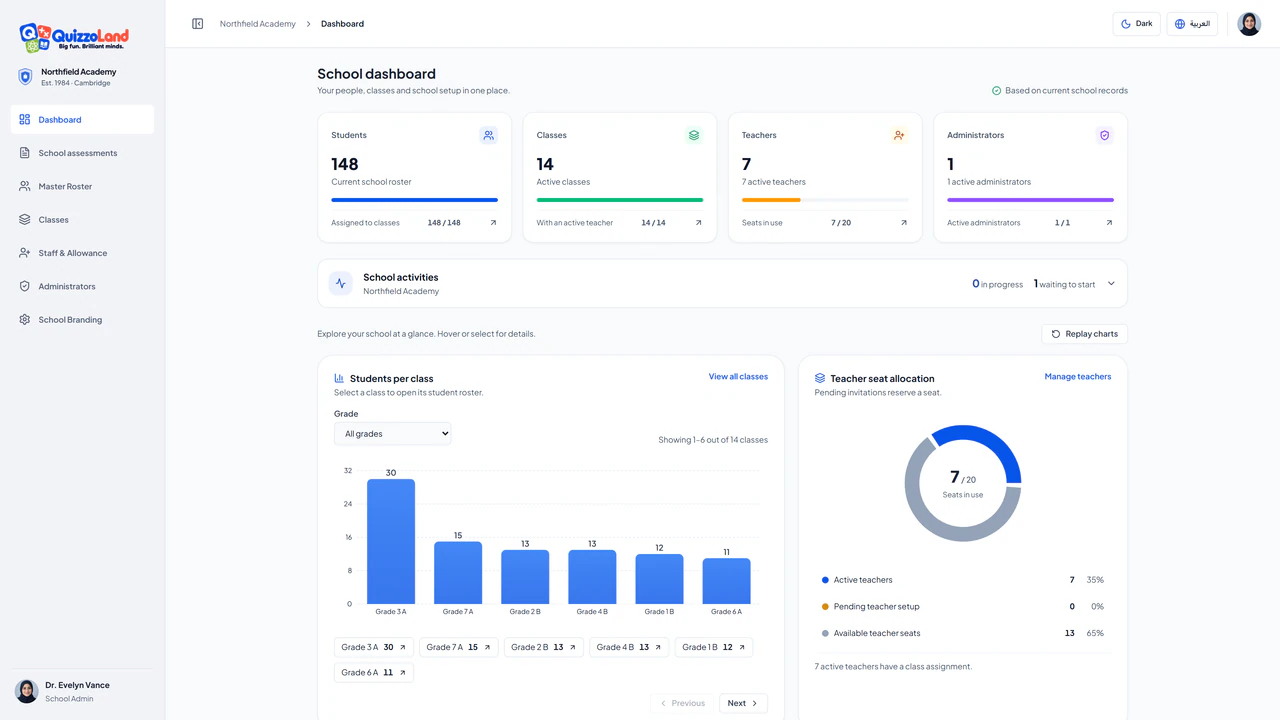Open the Grade 4 B roster chip
This screenshot has width=1280, height=720.
coord(629,647)
